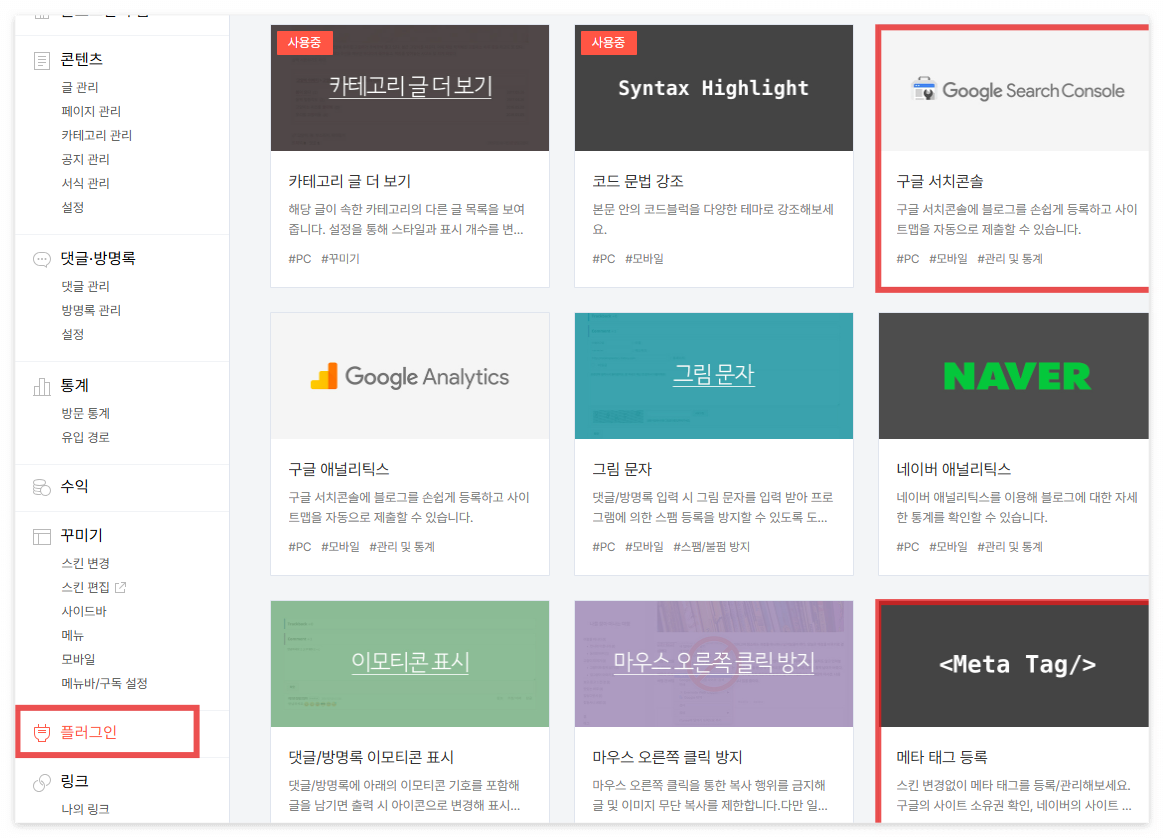Open 수익 menu
Screen dimensions: 1164x838
(74, 486)
